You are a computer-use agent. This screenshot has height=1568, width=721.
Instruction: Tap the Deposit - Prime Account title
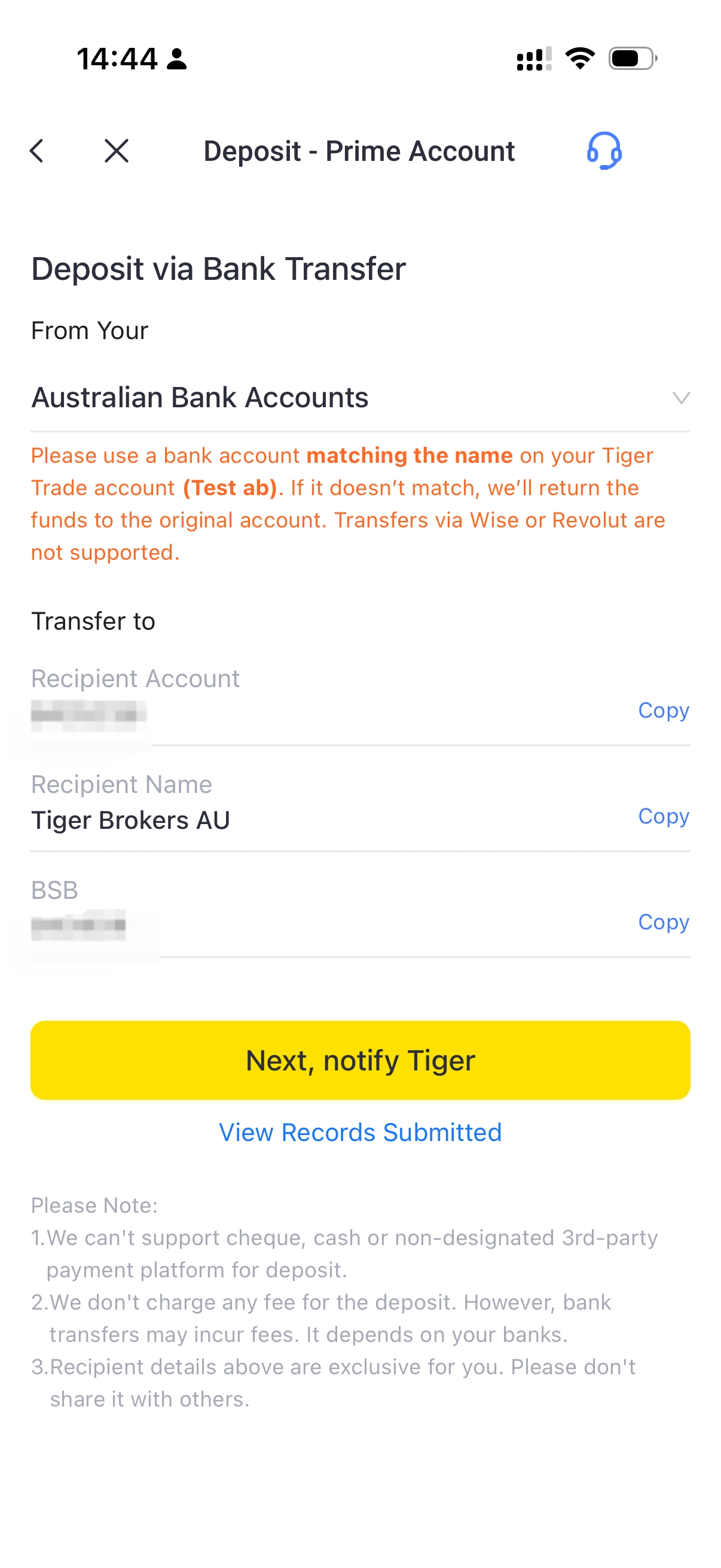[x=359, y=151]
